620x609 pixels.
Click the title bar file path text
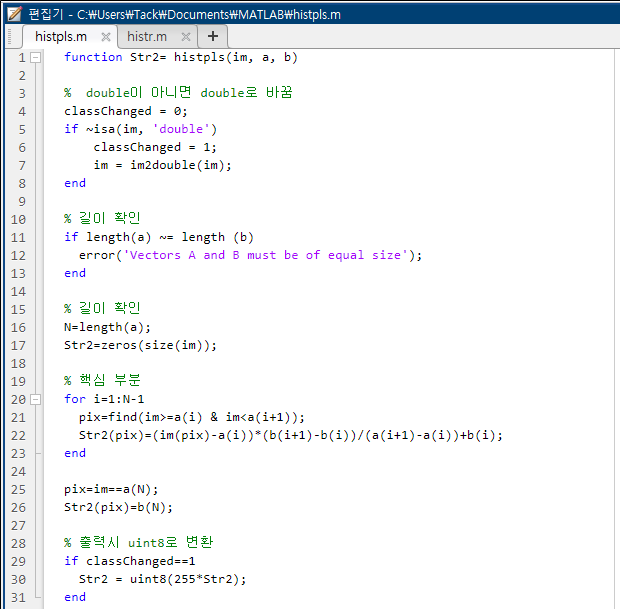(x=209, y=15)
